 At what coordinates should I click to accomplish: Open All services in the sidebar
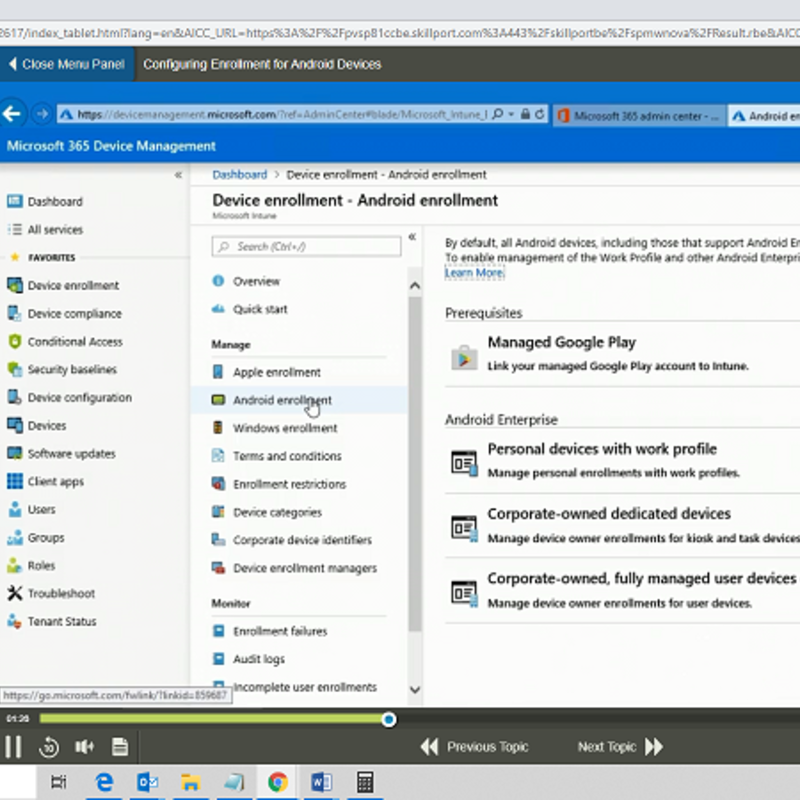(45, 230)
